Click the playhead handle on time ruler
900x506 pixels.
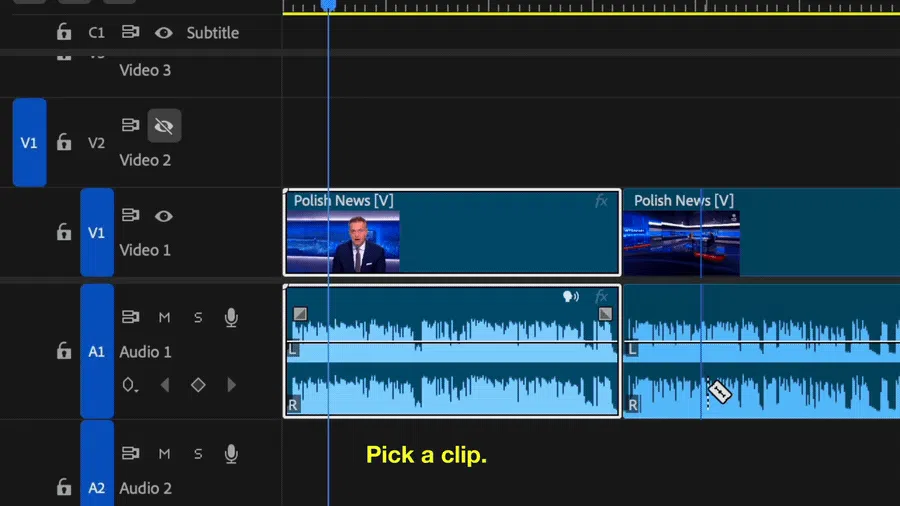328,5
